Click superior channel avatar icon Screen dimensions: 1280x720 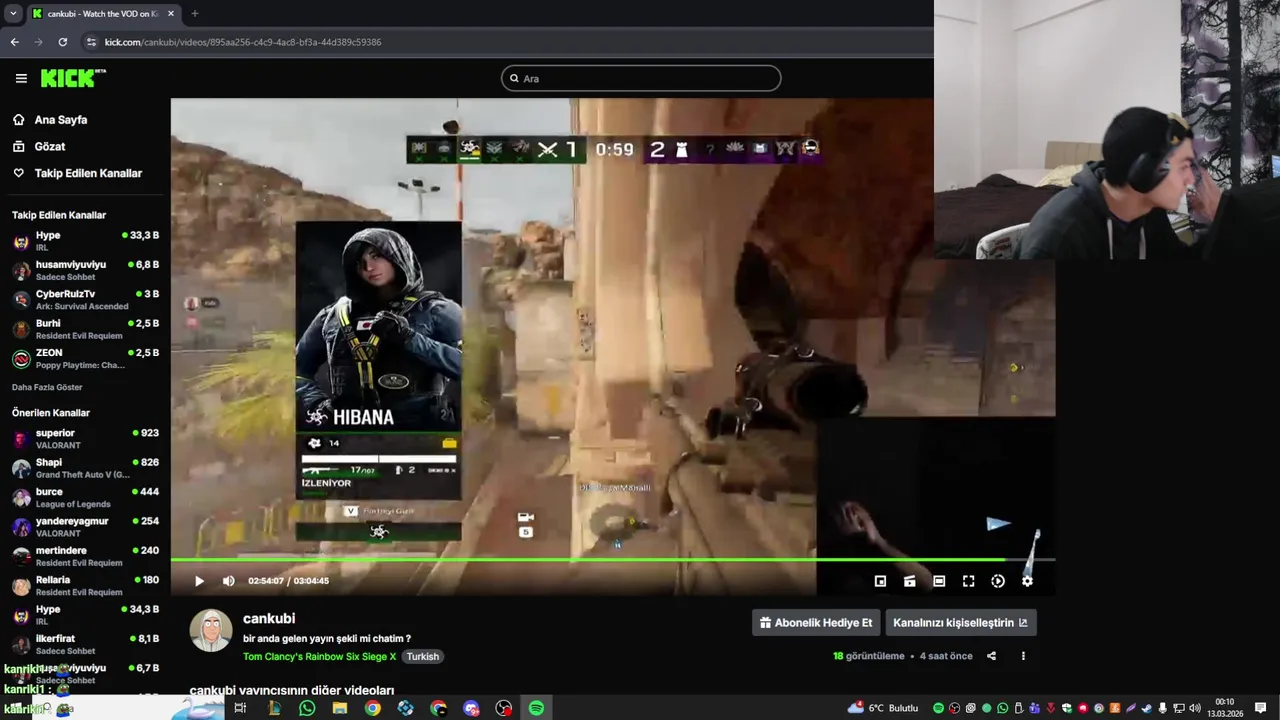[21, 439]
